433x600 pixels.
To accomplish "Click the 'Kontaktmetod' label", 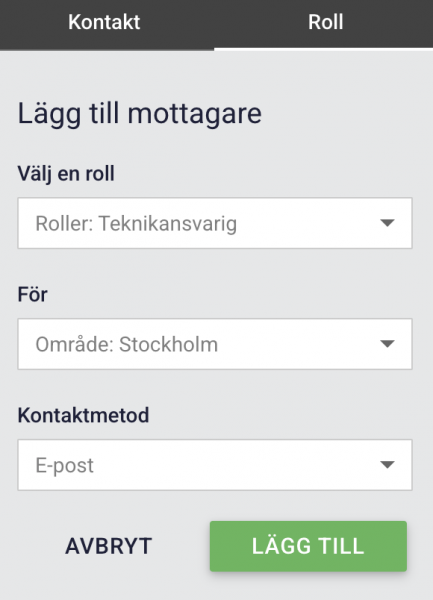I will coord(83,415).
